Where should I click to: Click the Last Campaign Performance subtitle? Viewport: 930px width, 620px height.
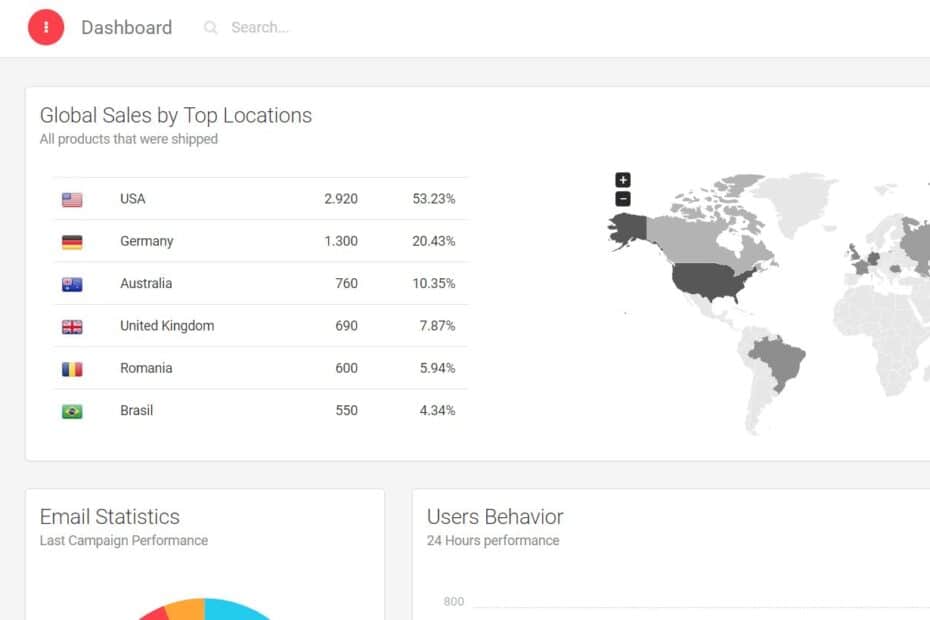(x=124, y=540)
